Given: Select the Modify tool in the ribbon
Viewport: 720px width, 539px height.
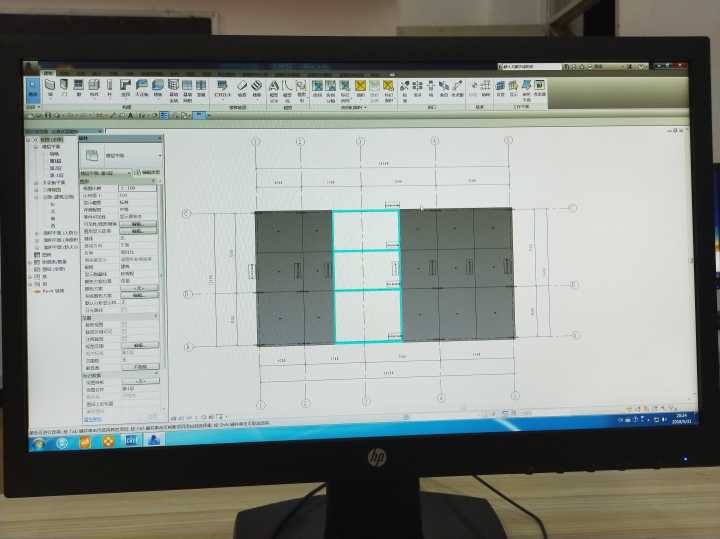Looking at the screenshot, I should (34, 90).
